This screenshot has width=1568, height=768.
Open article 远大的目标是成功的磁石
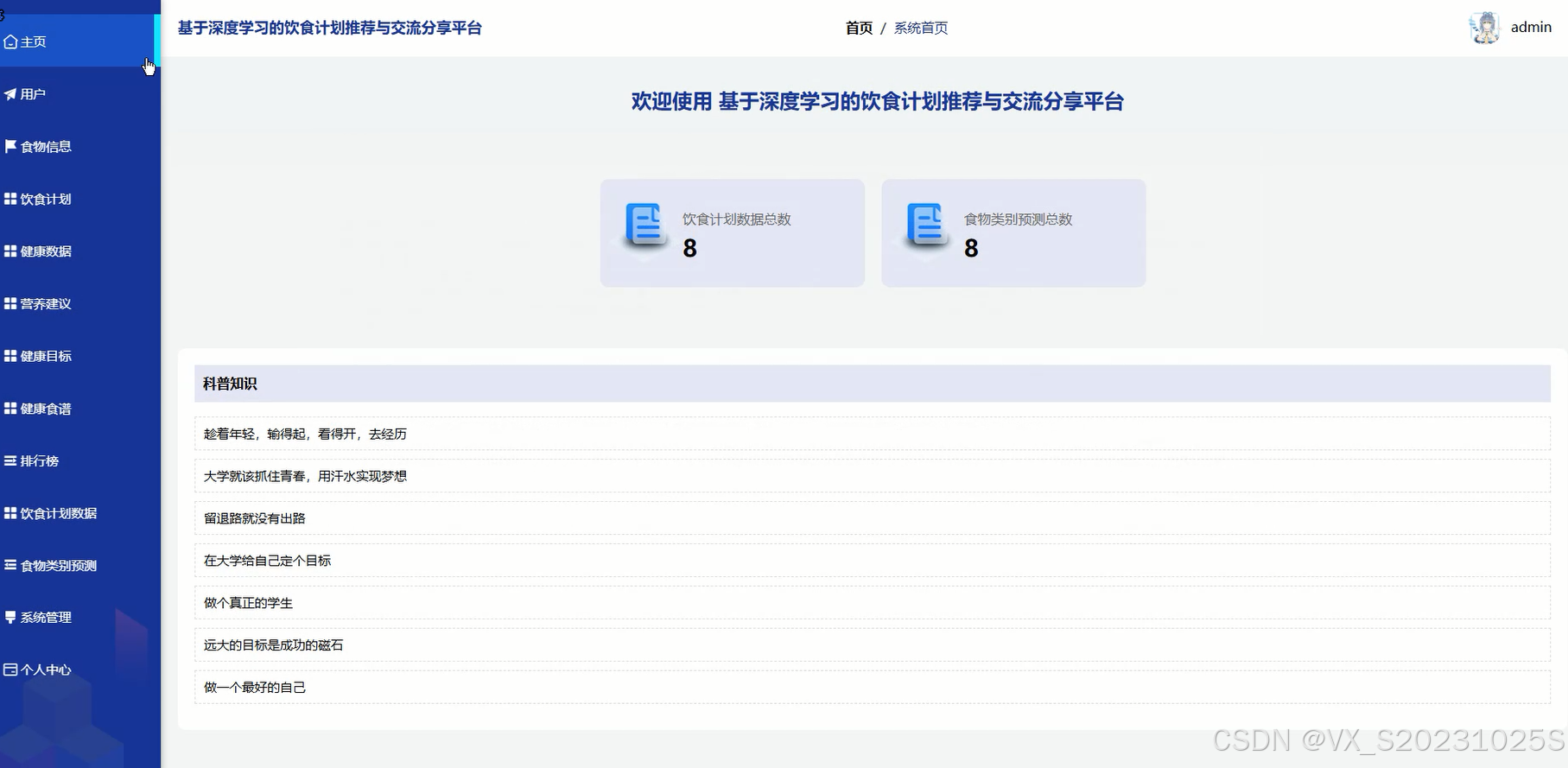pyautogui.click(x=873, y=645)
